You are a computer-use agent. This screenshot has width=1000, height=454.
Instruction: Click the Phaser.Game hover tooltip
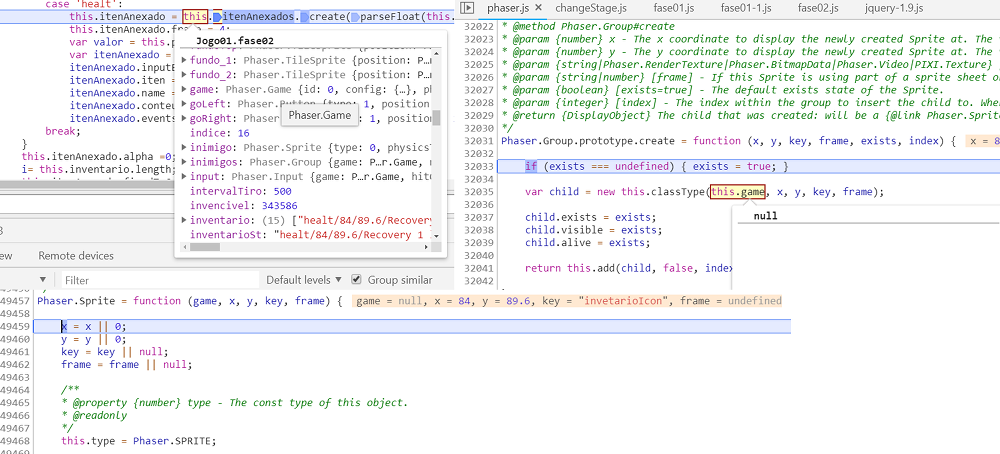[320, 115]
